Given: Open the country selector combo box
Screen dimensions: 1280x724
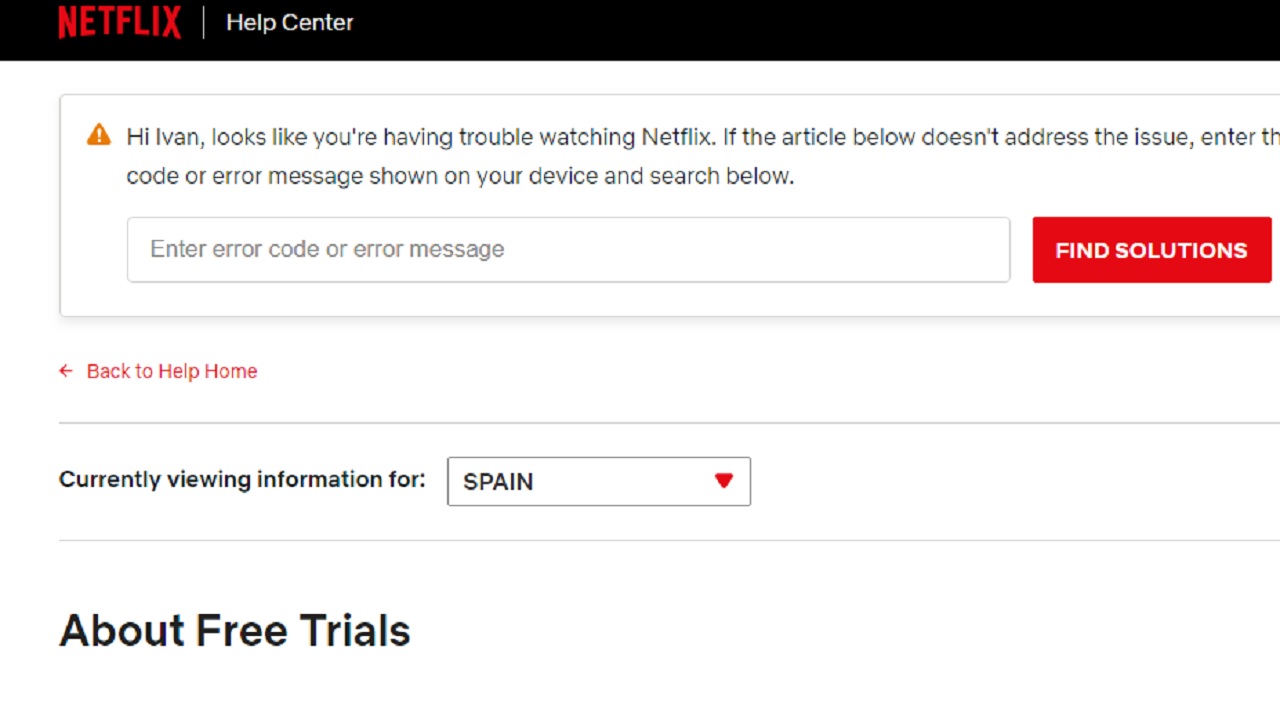Looking at the screenshot, I should tap(598, 481).
